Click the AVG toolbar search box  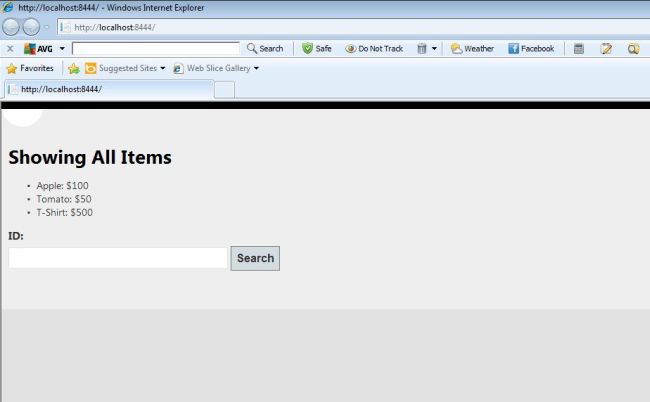(156, 48)
